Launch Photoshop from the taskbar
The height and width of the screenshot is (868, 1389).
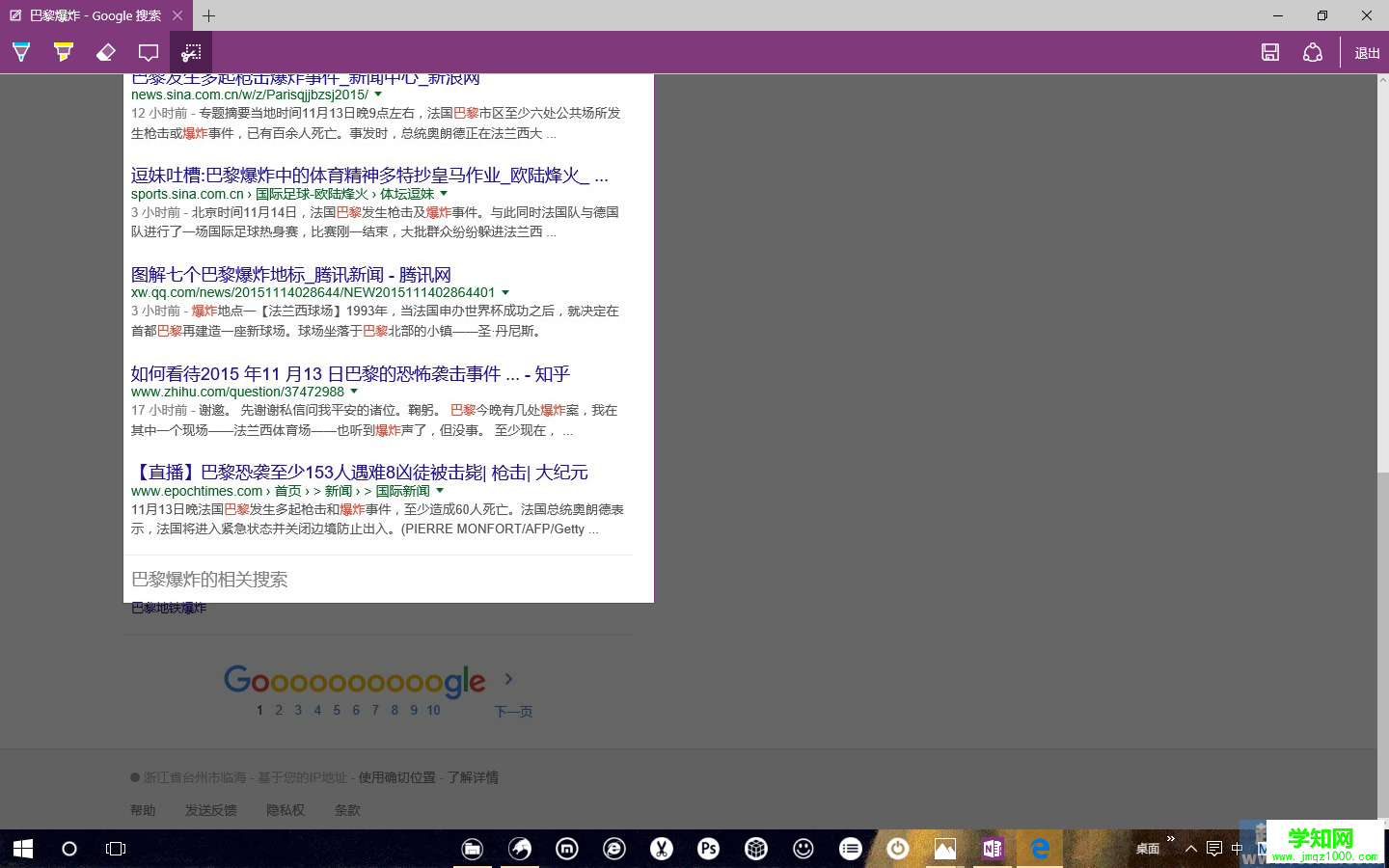click(709, 849)
